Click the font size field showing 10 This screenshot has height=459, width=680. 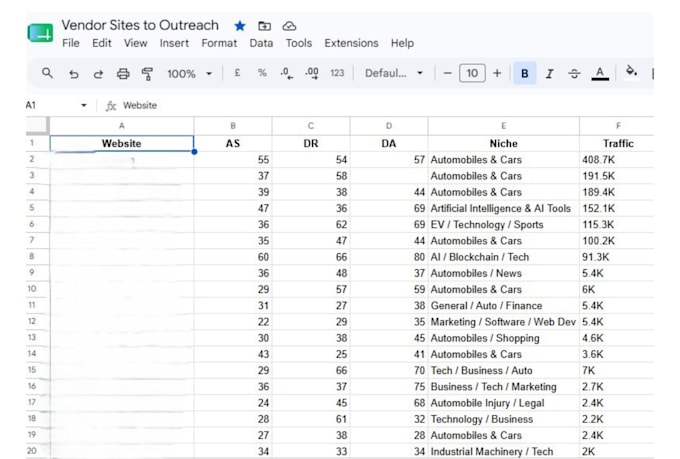click(472, 73)
